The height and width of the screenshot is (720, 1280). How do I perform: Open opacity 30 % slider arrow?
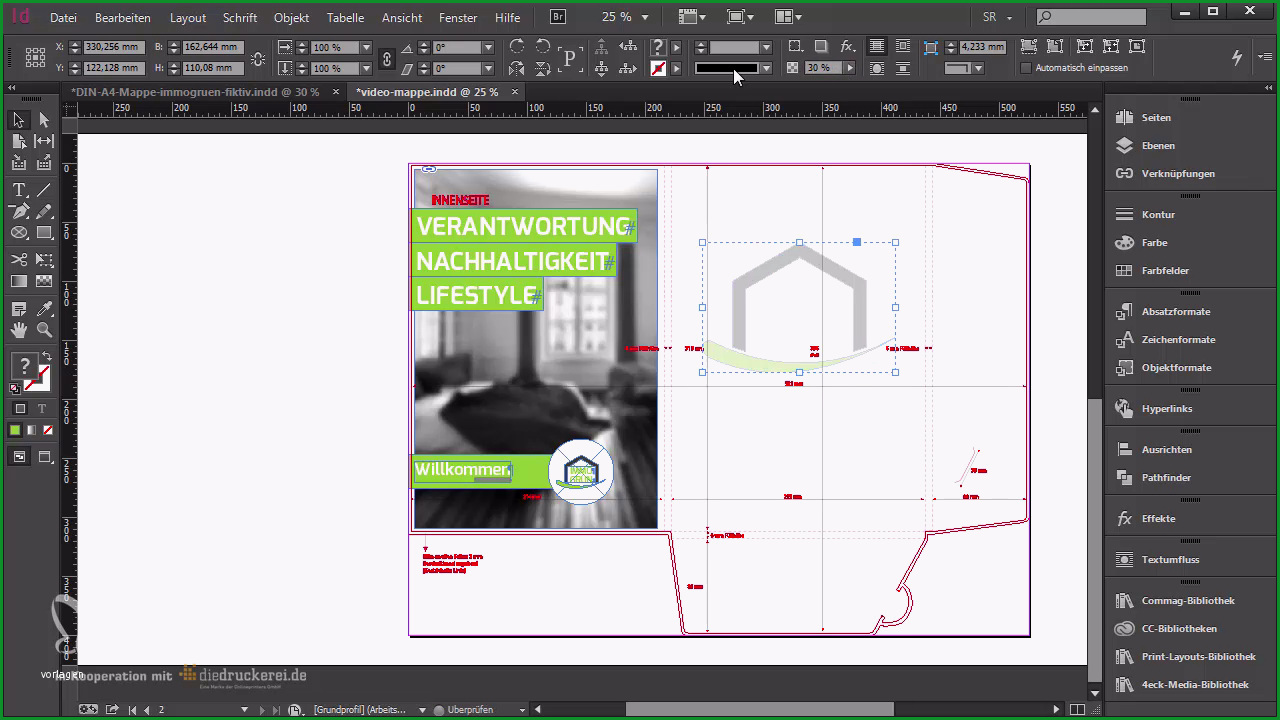pyautogui.click(x=850, y=68)
